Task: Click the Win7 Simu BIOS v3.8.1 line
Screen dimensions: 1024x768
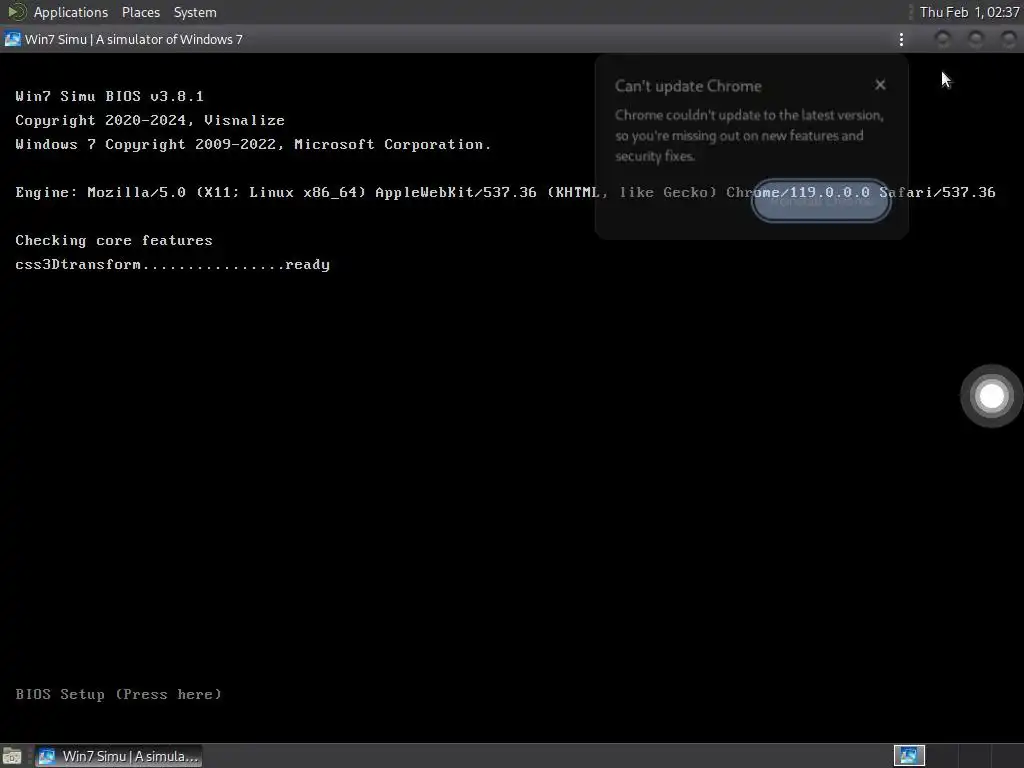Action: tap(110, 96)
